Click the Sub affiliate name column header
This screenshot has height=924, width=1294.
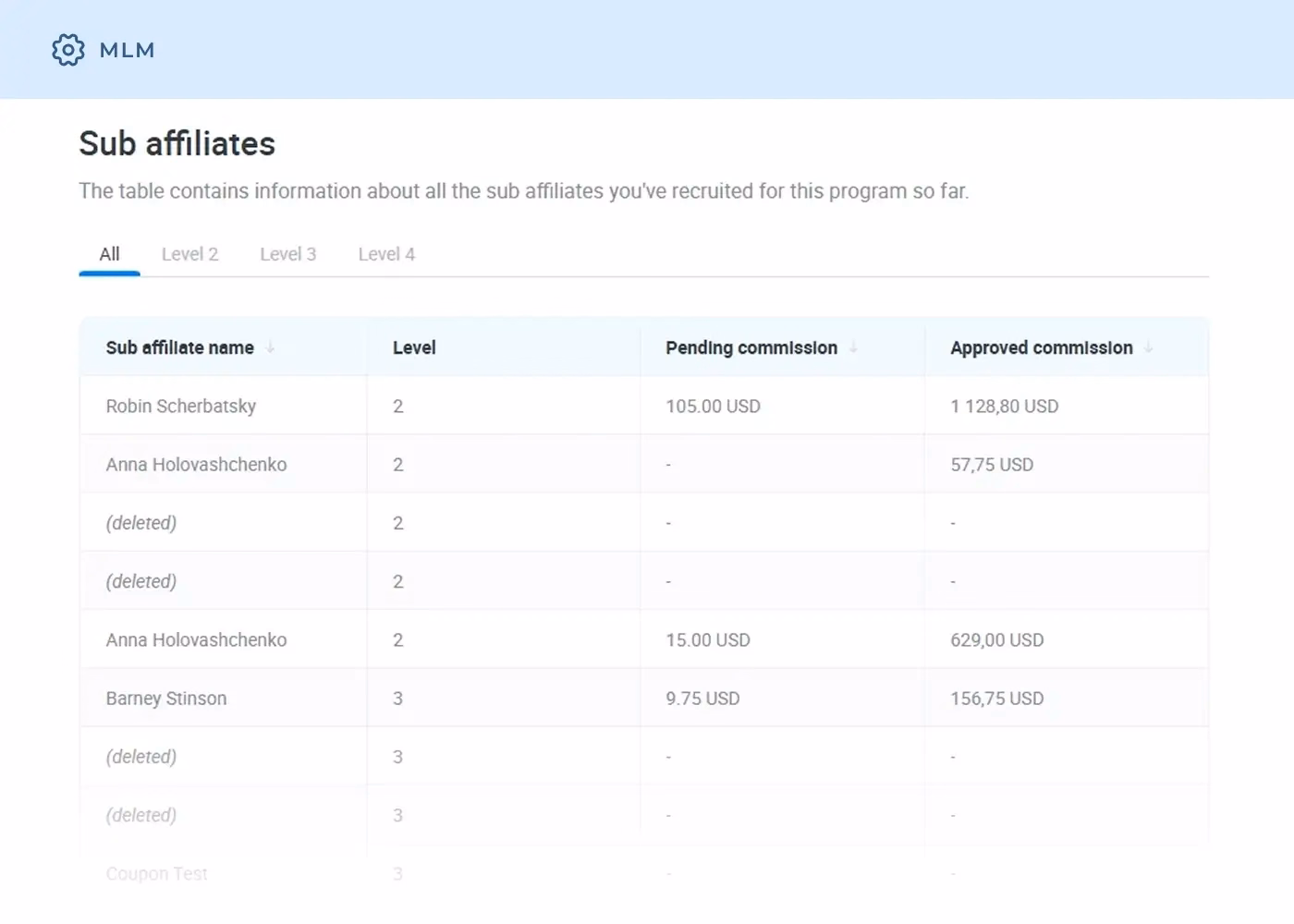179,348
